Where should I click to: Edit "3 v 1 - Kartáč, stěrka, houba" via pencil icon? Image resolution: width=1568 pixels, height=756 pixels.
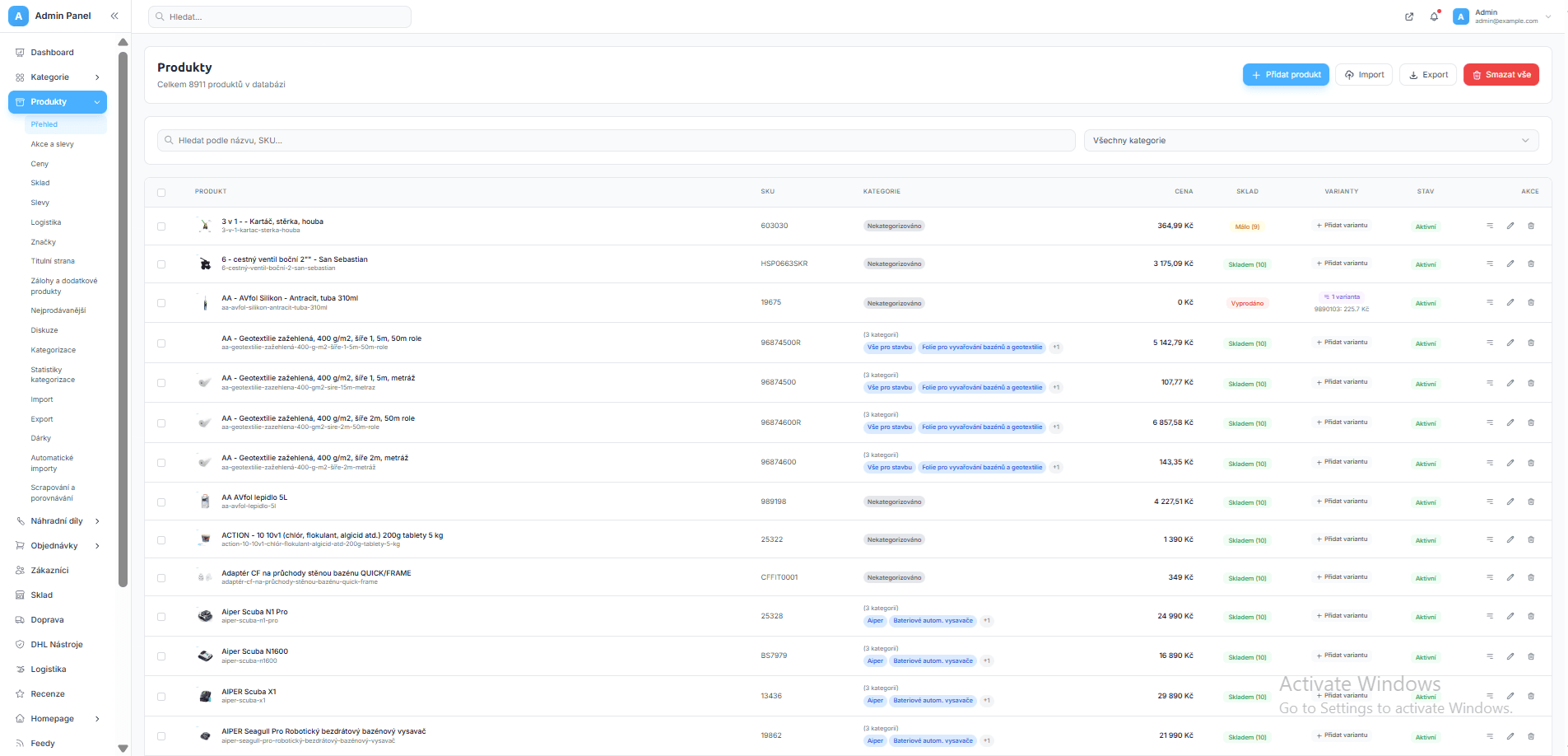pyautogui.click(x=1510, y=226)
